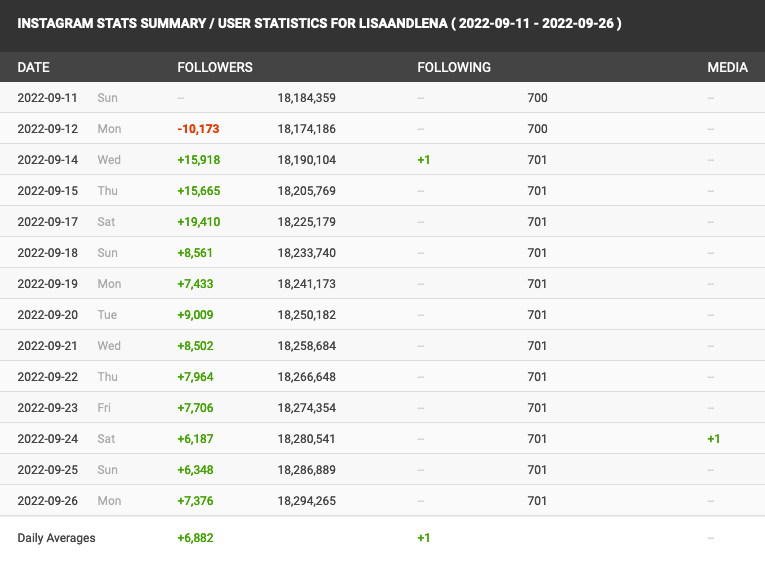Click the follower total 18,174,186
Viewport: 765px width, 564px height.
[307, 129]
